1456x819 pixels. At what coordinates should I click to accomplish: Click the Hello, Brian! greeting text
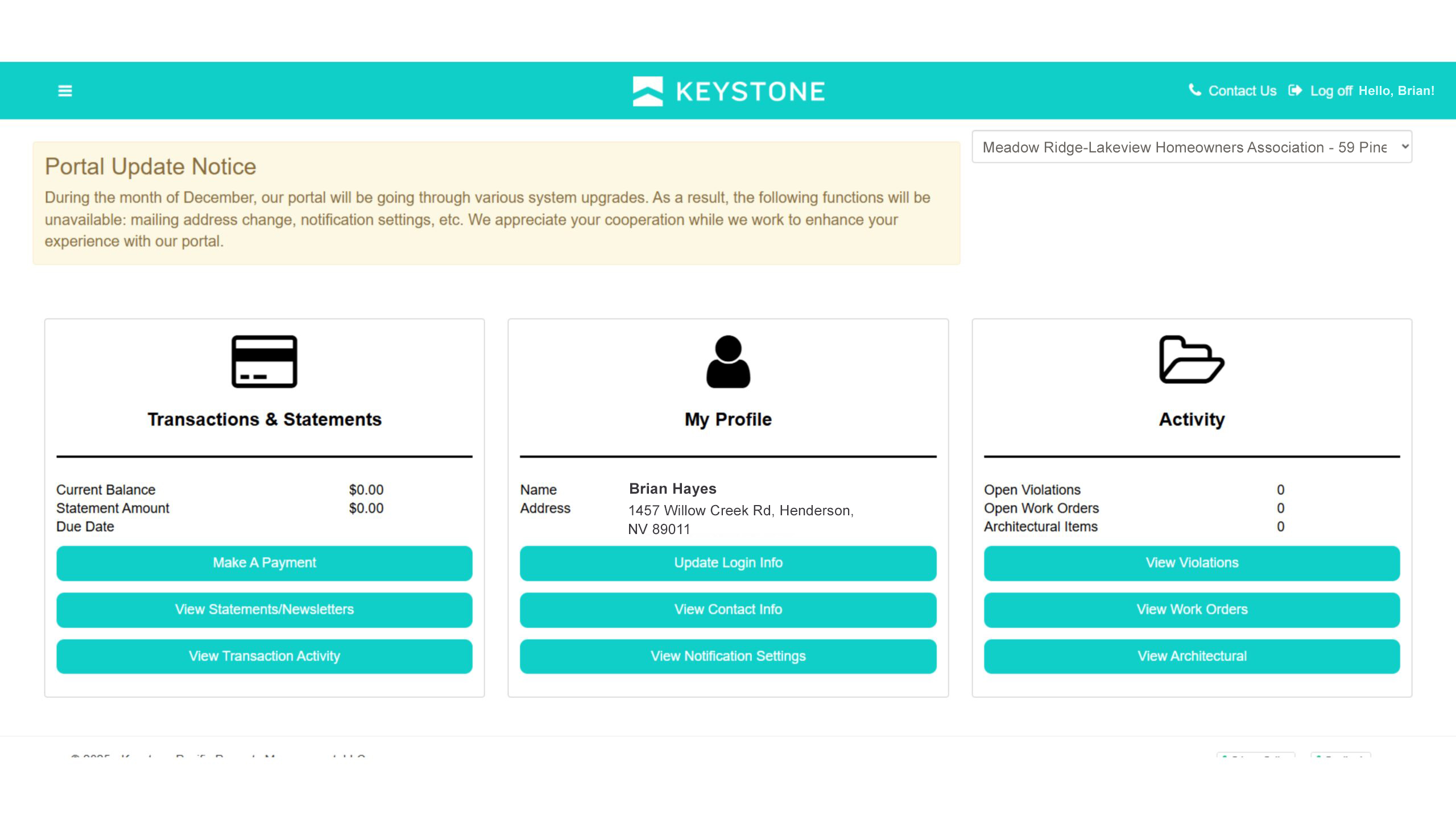point(1396,91)
